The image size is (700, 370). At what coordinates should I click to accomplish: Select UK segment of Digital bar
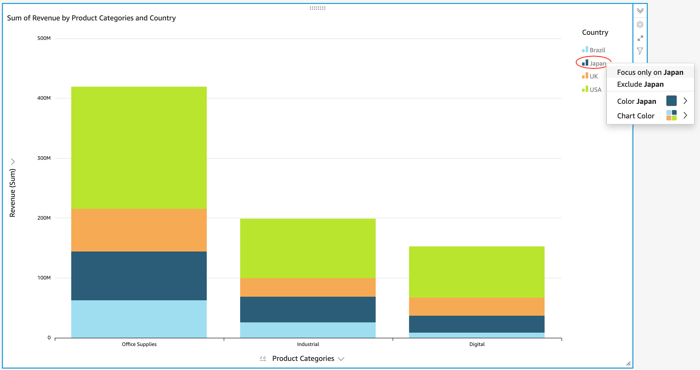(477, 307)
